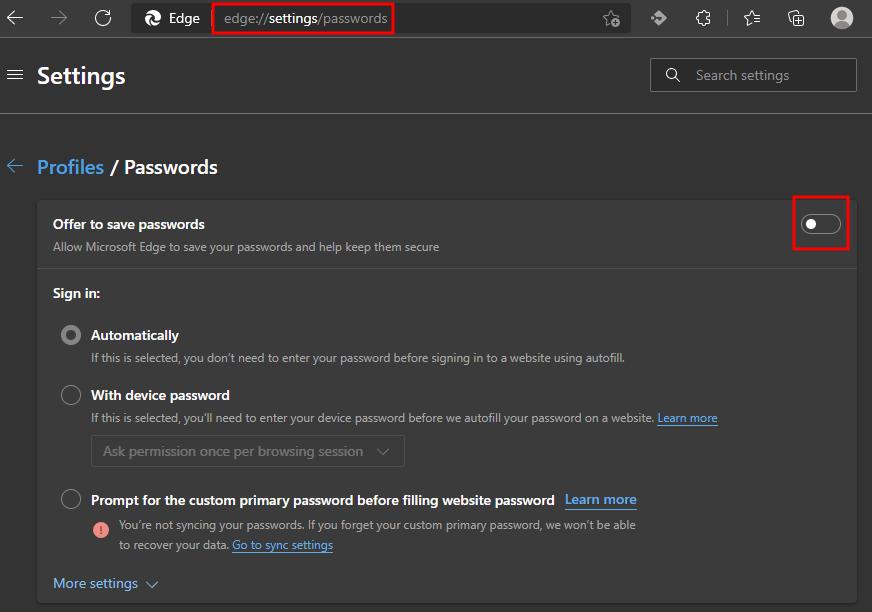This screenshot has height=612, width=872.
Task: Go back with the browser back arrow
Action: [15, 18]
